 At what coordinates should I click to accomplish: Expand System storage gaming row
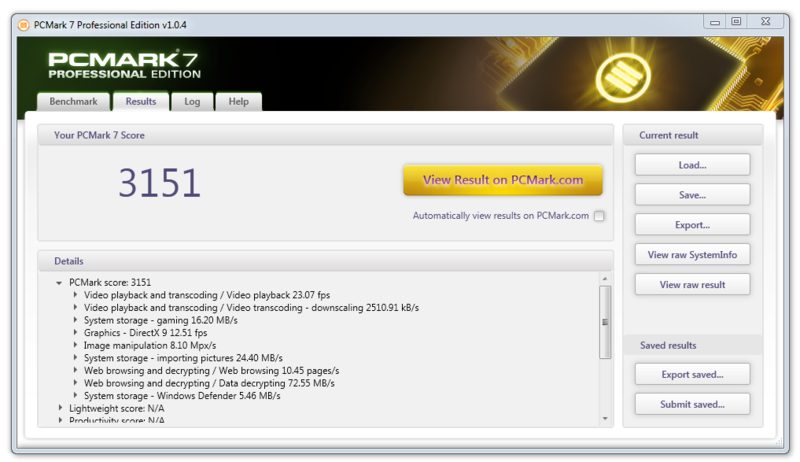[x=75, y=320]
